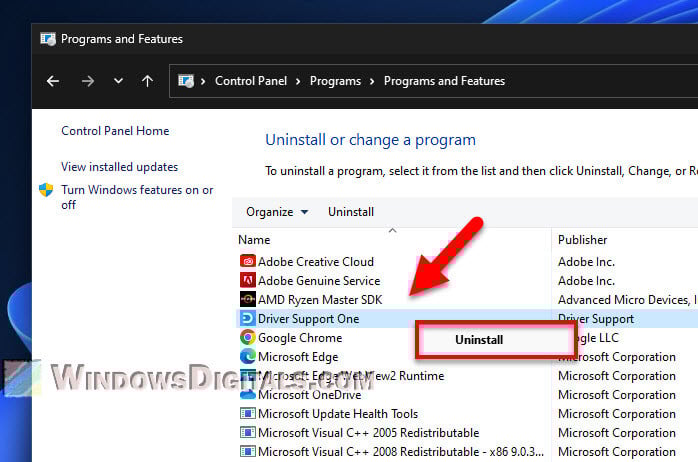Image resolution: width=698 pixels, height=462 pixels.
Task: Open the recent locations chevron
Action: [x=118, y=81]
